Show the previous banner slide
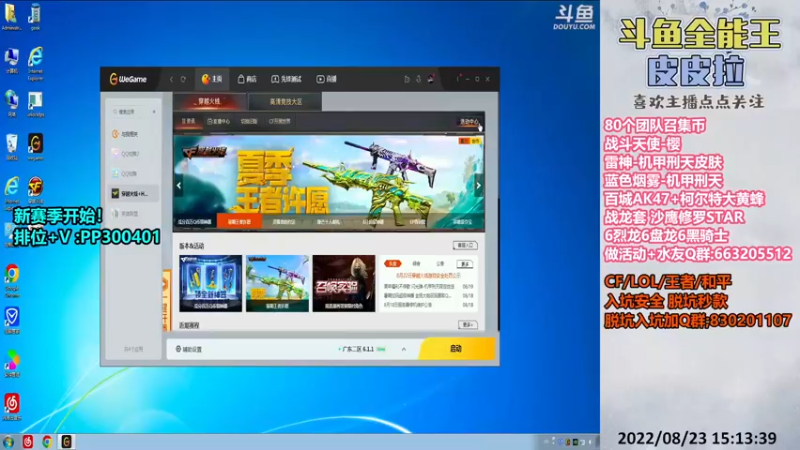Image resolution: width=800 pixels, height=450 pixels. pos(179,185)
